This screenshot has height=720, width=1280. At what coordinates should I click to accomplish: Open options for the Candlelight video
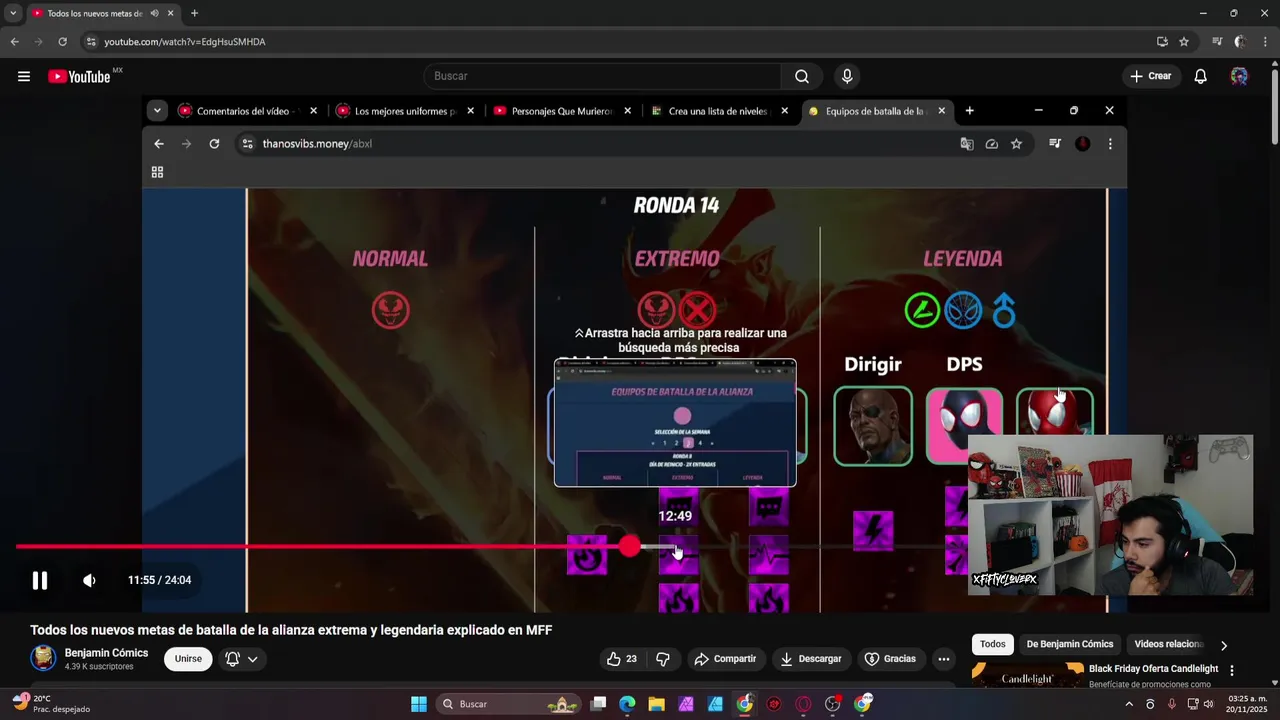point(1232,670)
